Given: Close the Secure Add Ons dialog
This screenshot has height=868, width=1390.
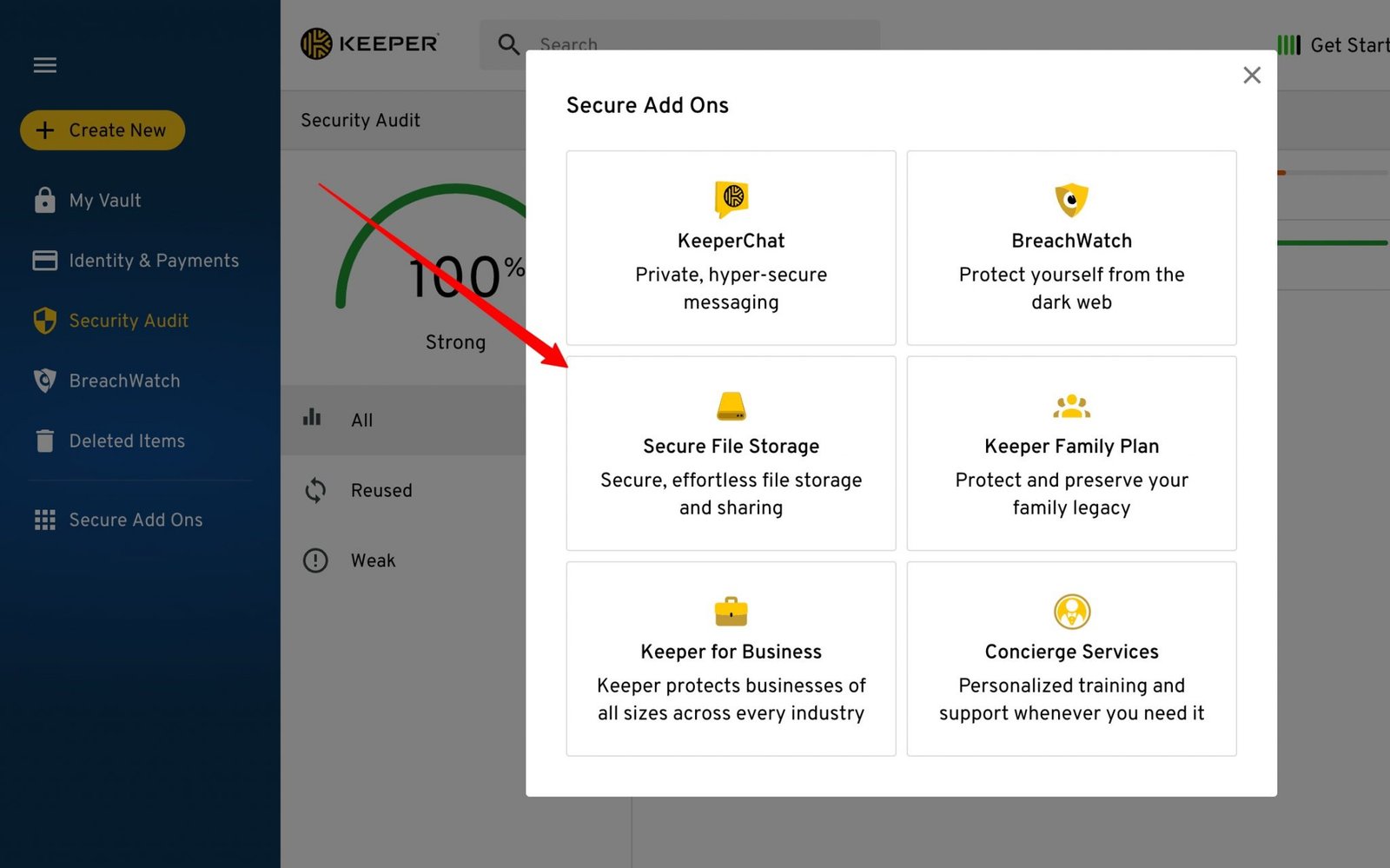Looking at the screenshot, I should (x=1251, y=76).
